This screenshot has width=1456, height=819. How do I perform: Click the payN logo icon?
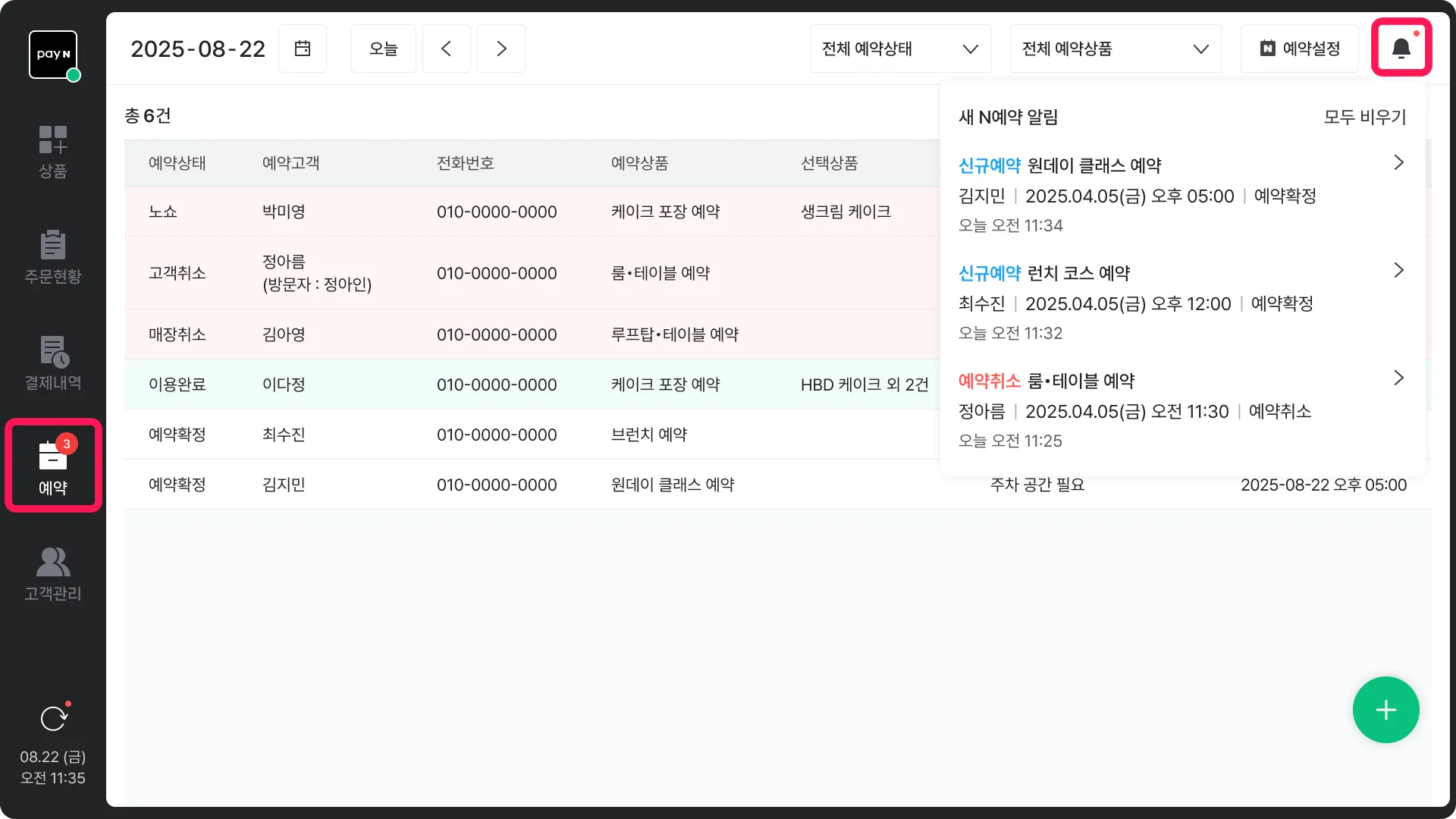pos(53,55)
